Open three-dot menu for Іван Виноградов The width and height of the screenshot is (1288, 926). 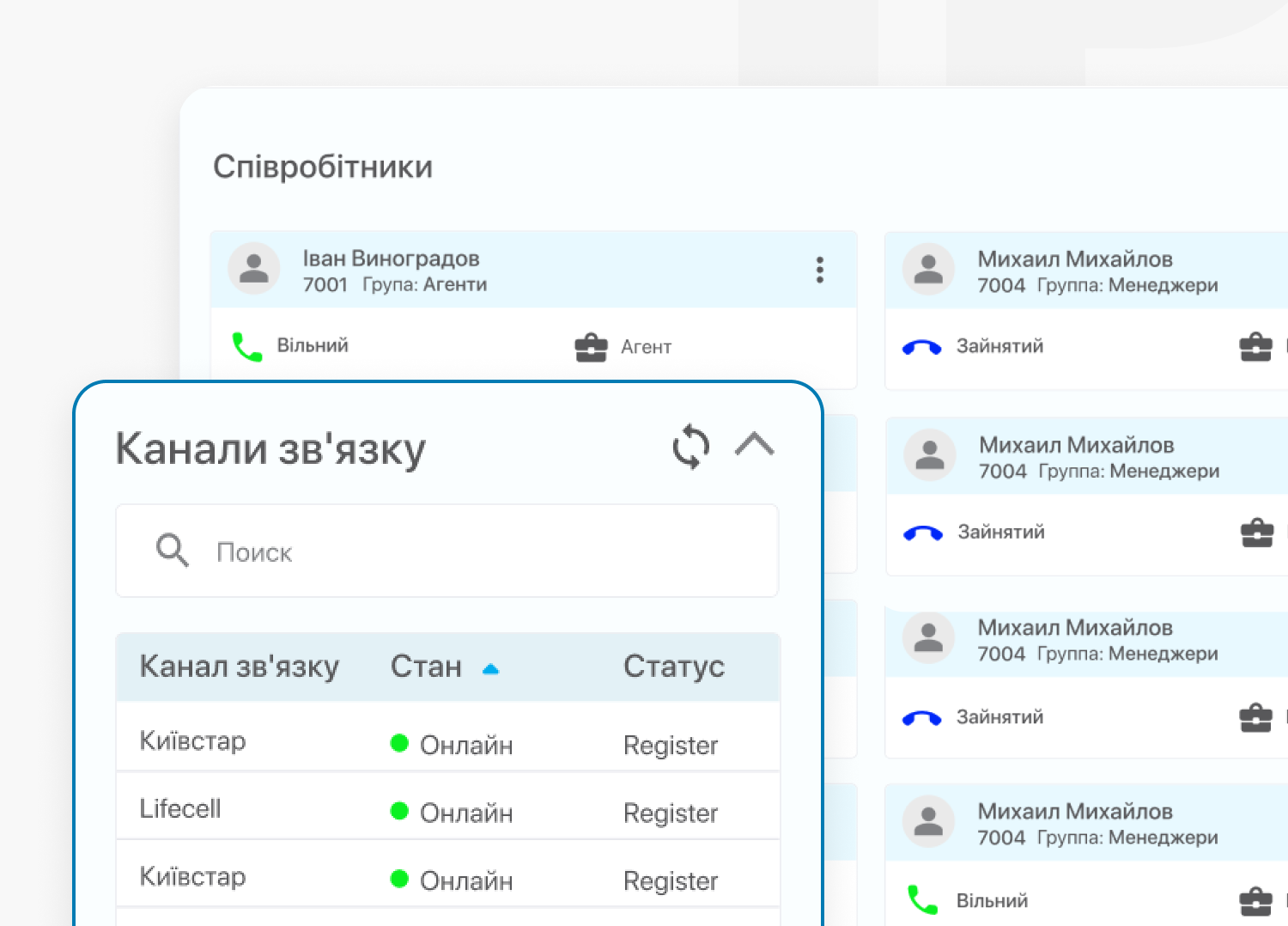819,270
